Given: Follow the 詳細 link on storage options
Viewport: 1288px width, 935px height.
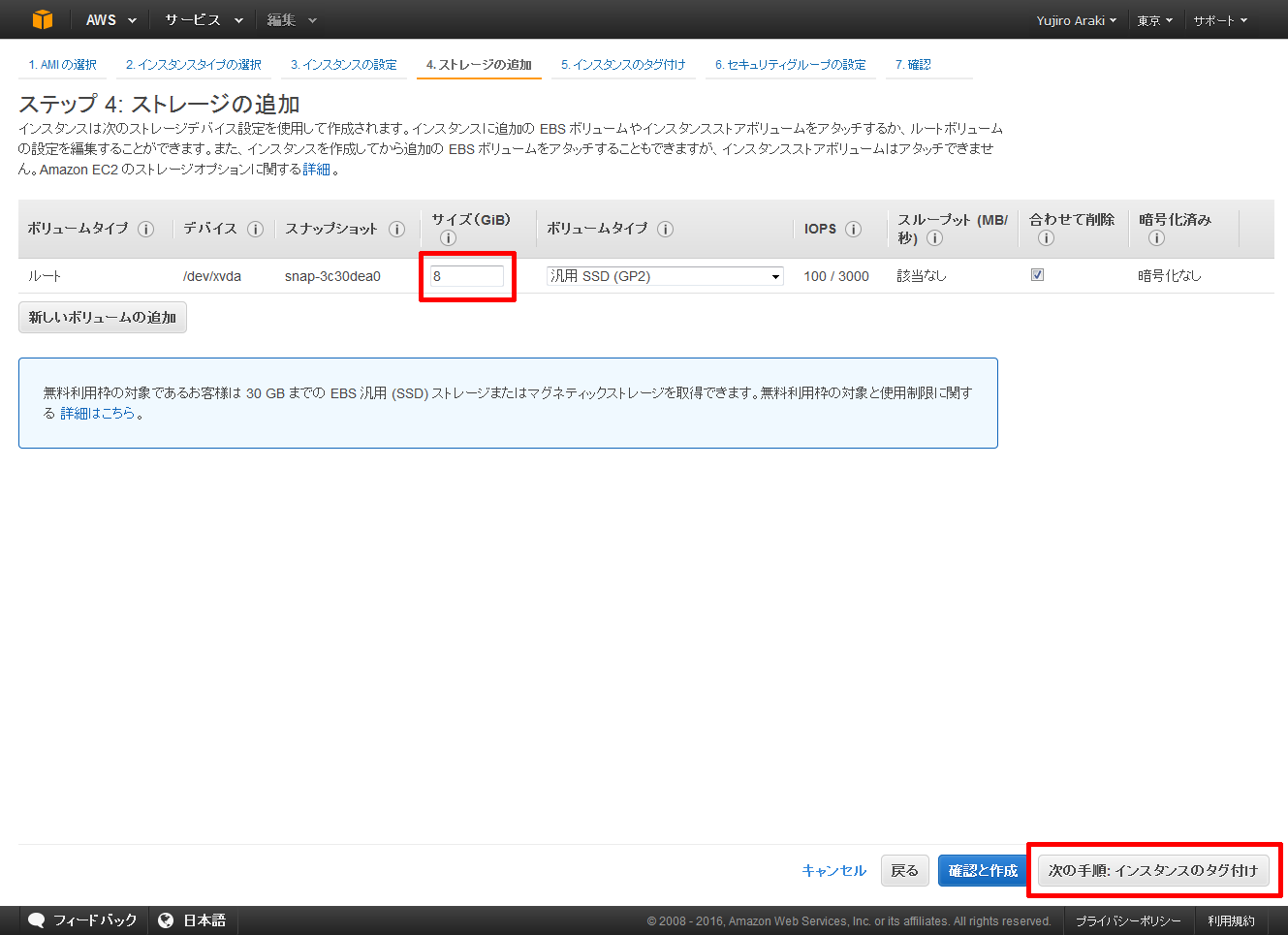Looking at the screenshot, I should pyautogui.click(x=316, y=170).
